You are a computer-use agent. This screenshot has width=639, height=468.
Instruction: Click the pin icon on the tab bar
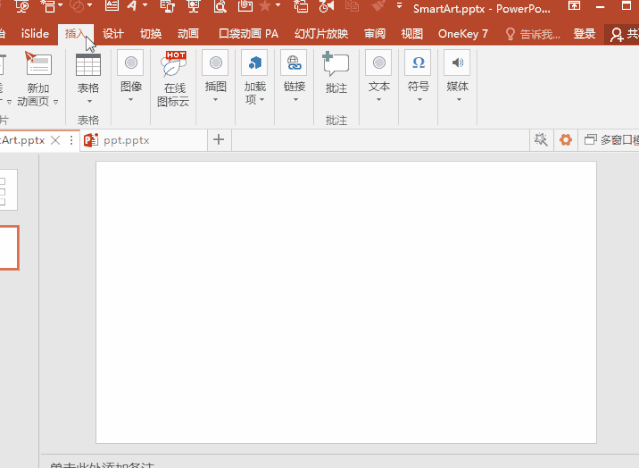coord(541,140)
